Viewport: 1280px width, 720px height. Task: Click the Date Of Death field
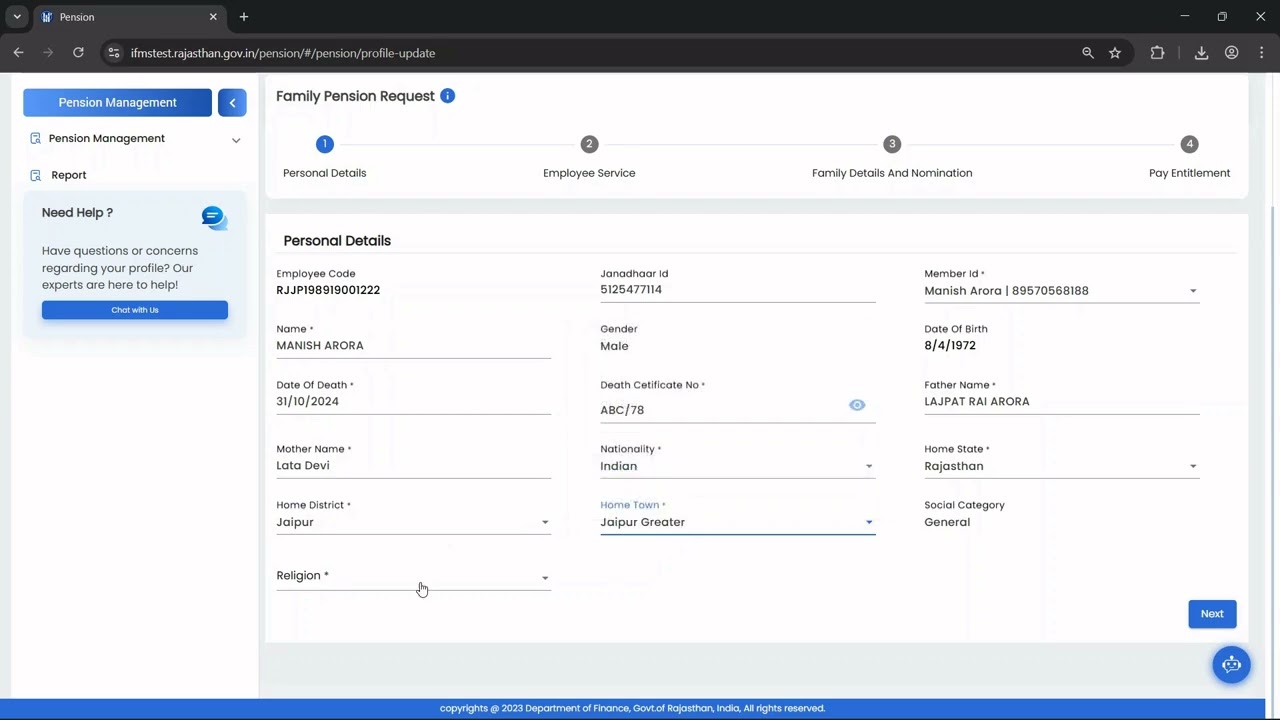click(413, 402)
